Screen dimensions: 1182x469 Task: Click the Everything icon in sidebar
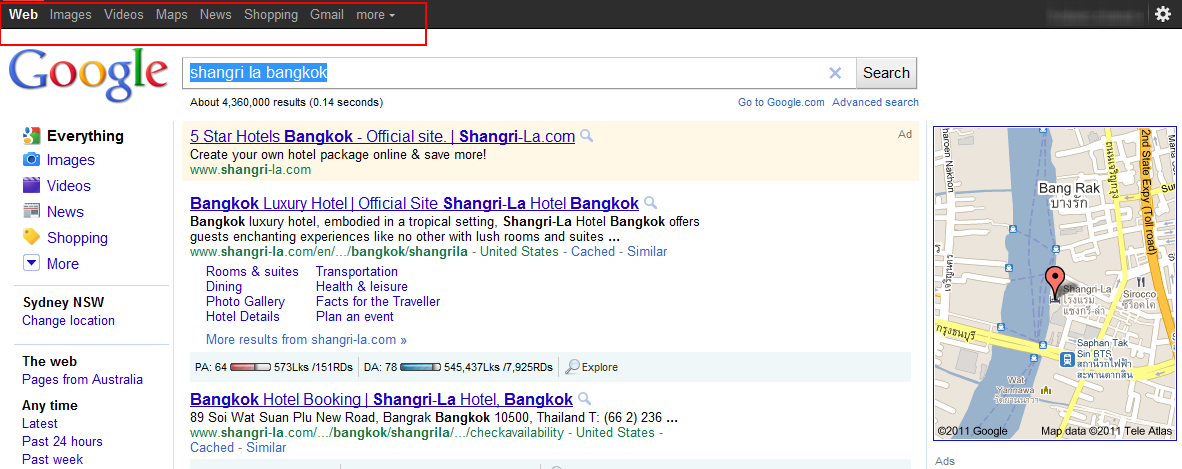point(31,136)
